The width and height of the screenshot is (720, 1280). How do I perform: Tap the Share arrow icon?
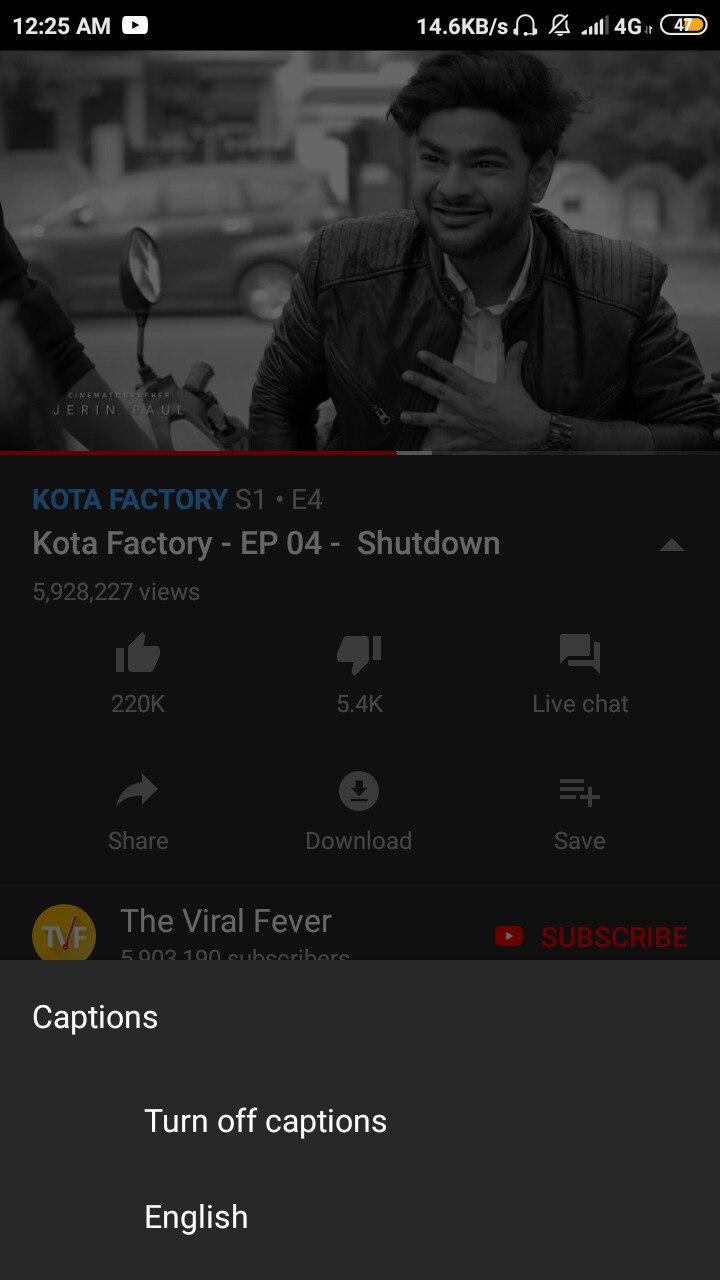pyautogui.click(x=138, y=792)
